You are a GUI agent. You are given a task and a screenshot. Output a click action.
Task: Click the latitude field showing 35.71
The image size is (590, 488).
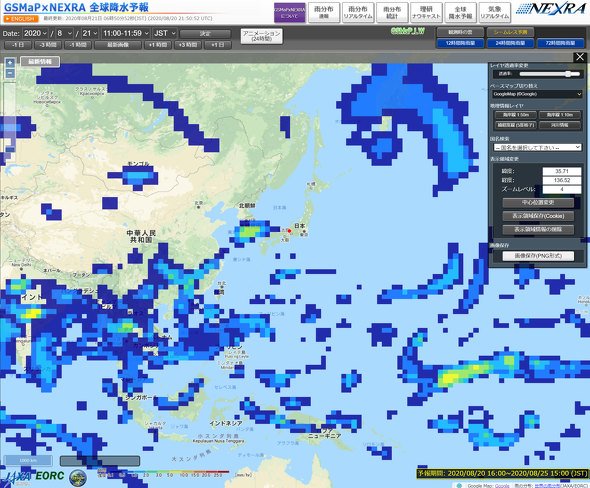coord(562,171)
